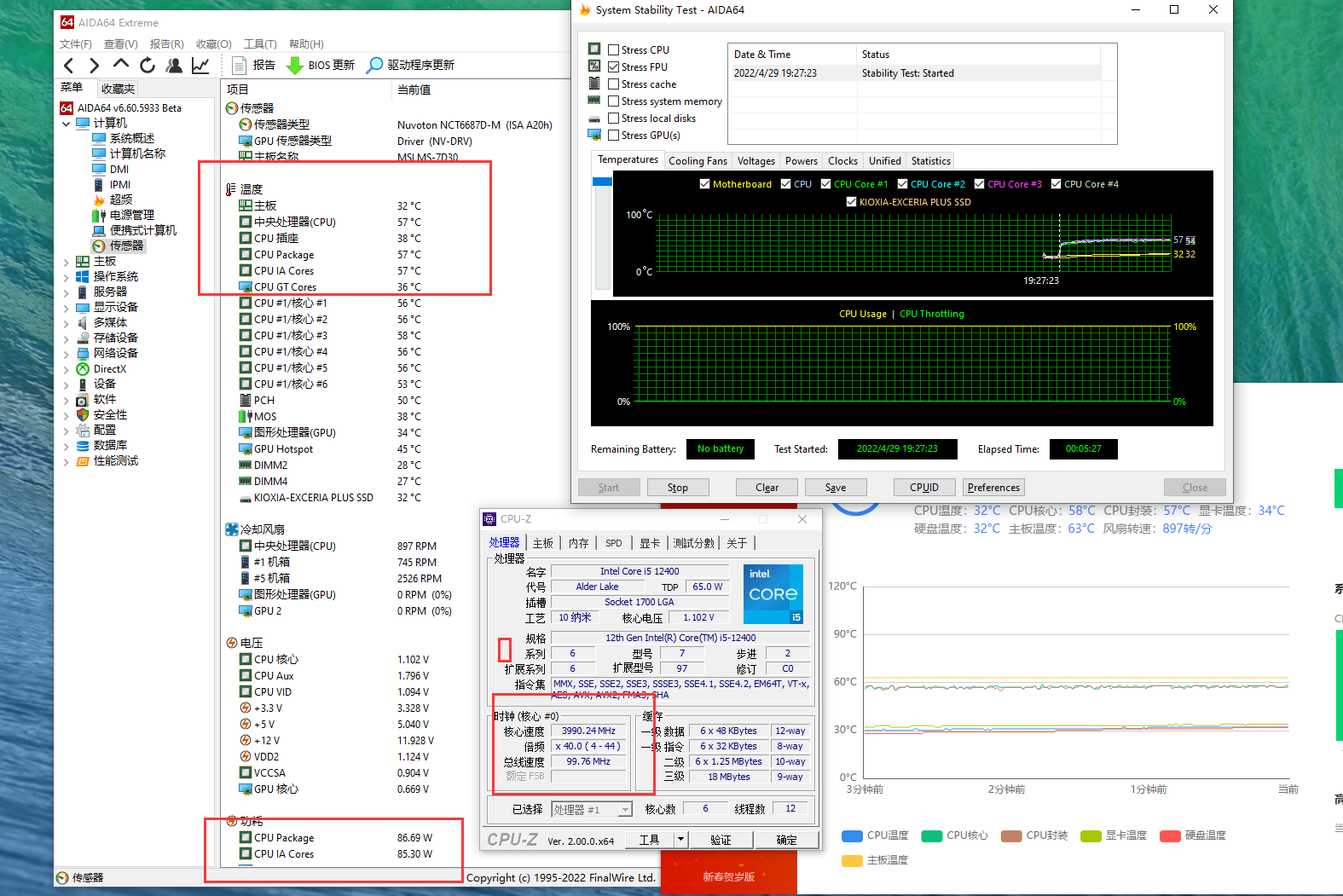Open the 工具 dropdown arrow in CPU-Z

pyautogui.click(x=680, y=839)
